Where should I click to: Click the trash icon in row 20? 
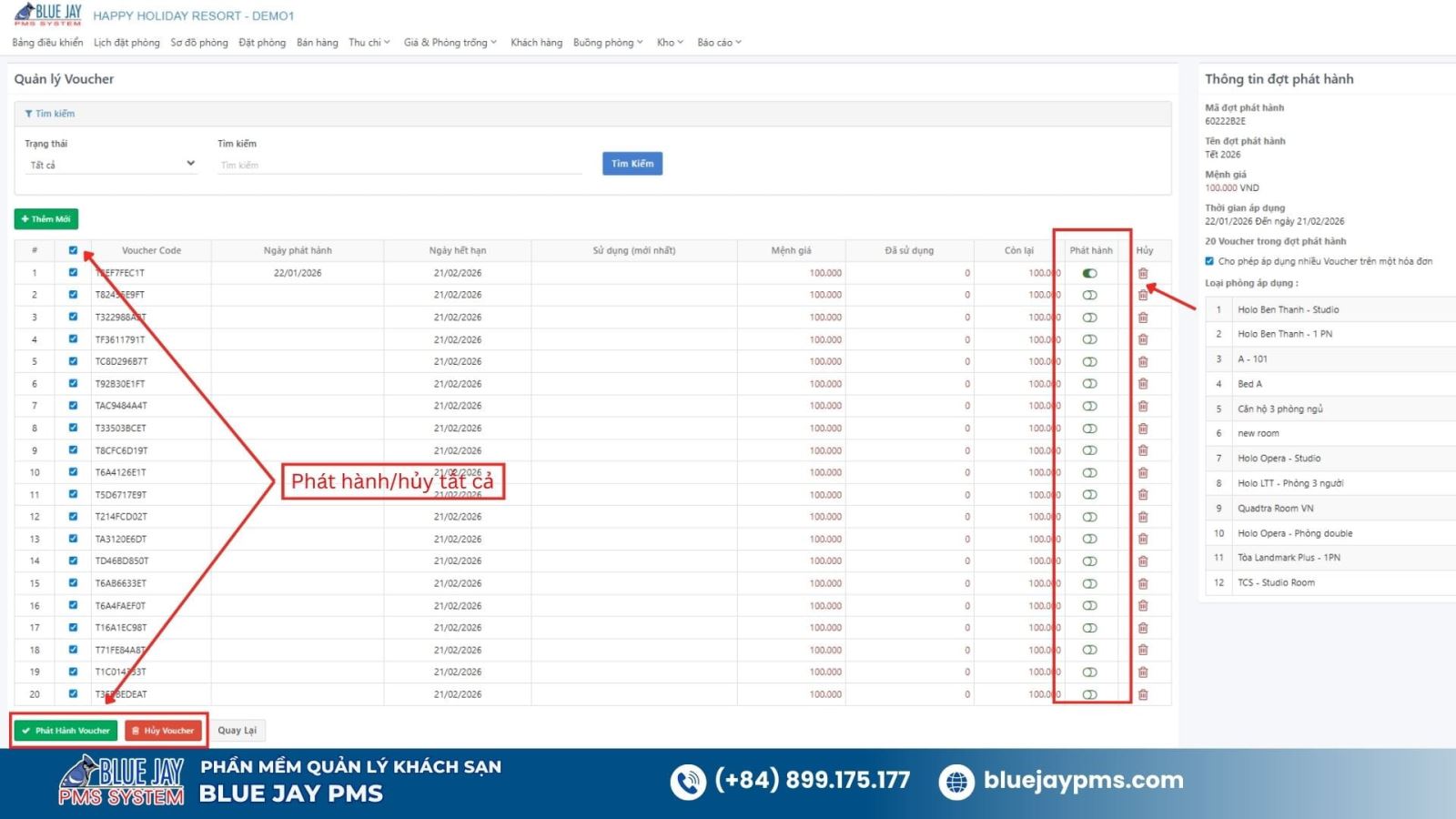[x=1143, y=694]
